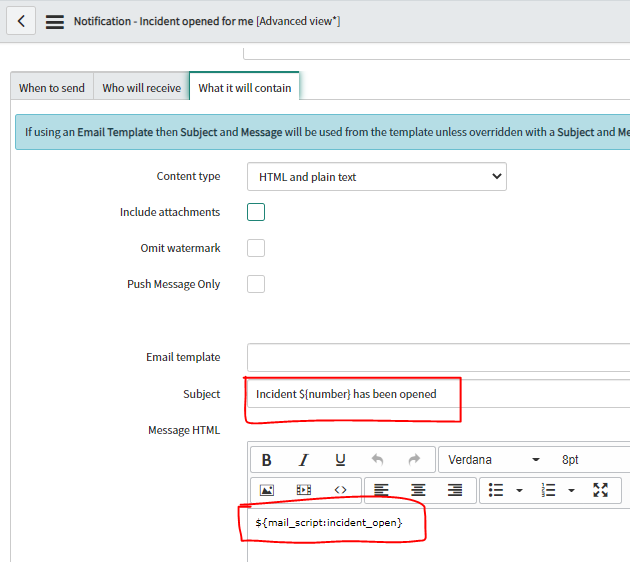
Task: Align text left in editor
Action: coord(381,490)
